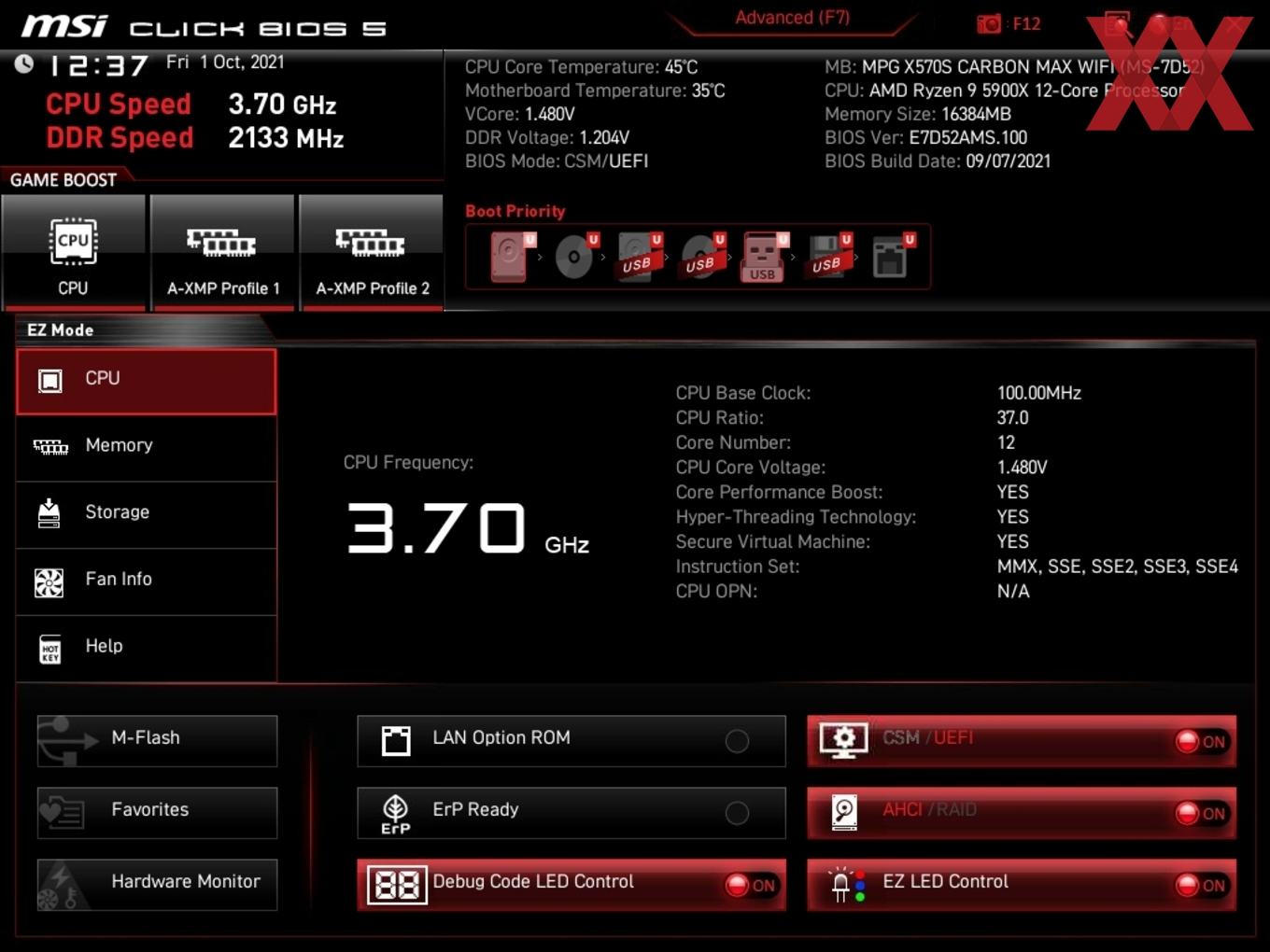Select the CPU tab in EZ Mode sidebar
The height and width of the screenshot is (952, 1270).
pos(147,381)
